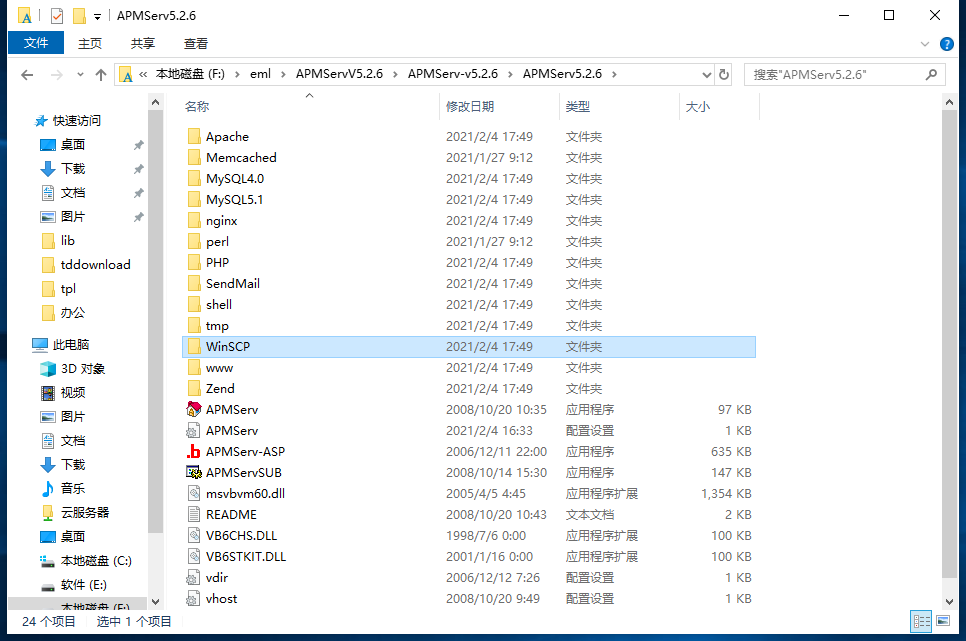Image resolution: width=966 pixels, height=641 pixels.
Task: Click the PHP folder icon
Action: click(193, 262)
